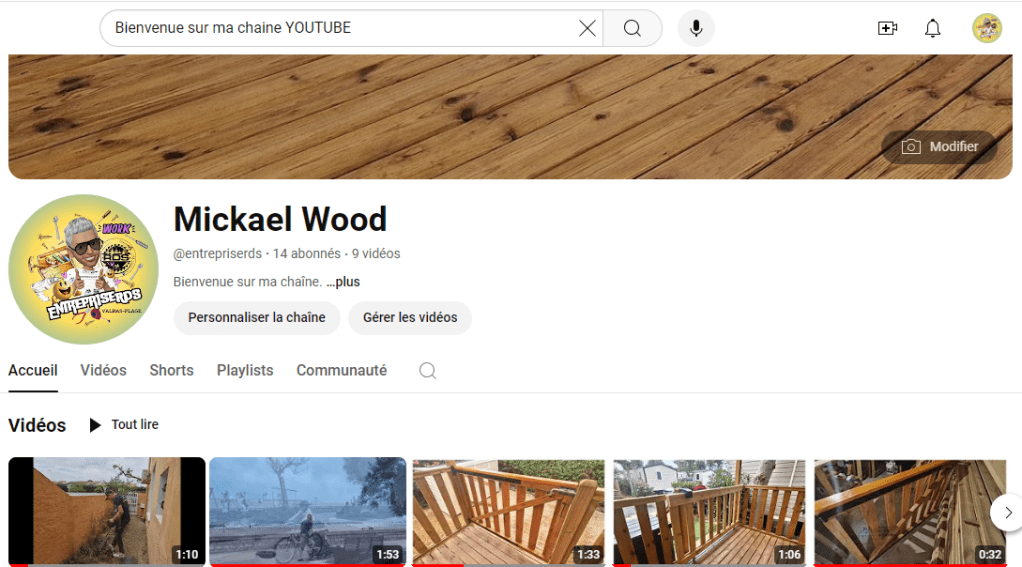Clear the search box with X icon
This screenshot has width=1022, height=567.
point(587,28)
